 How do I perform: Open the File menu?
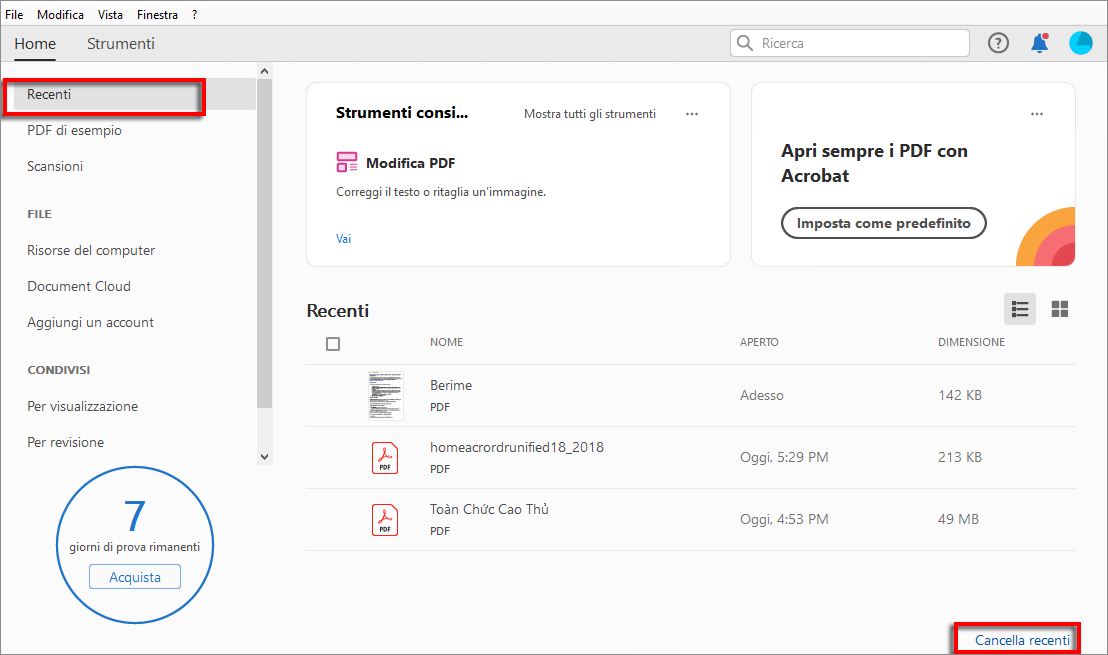pos(14,15)
